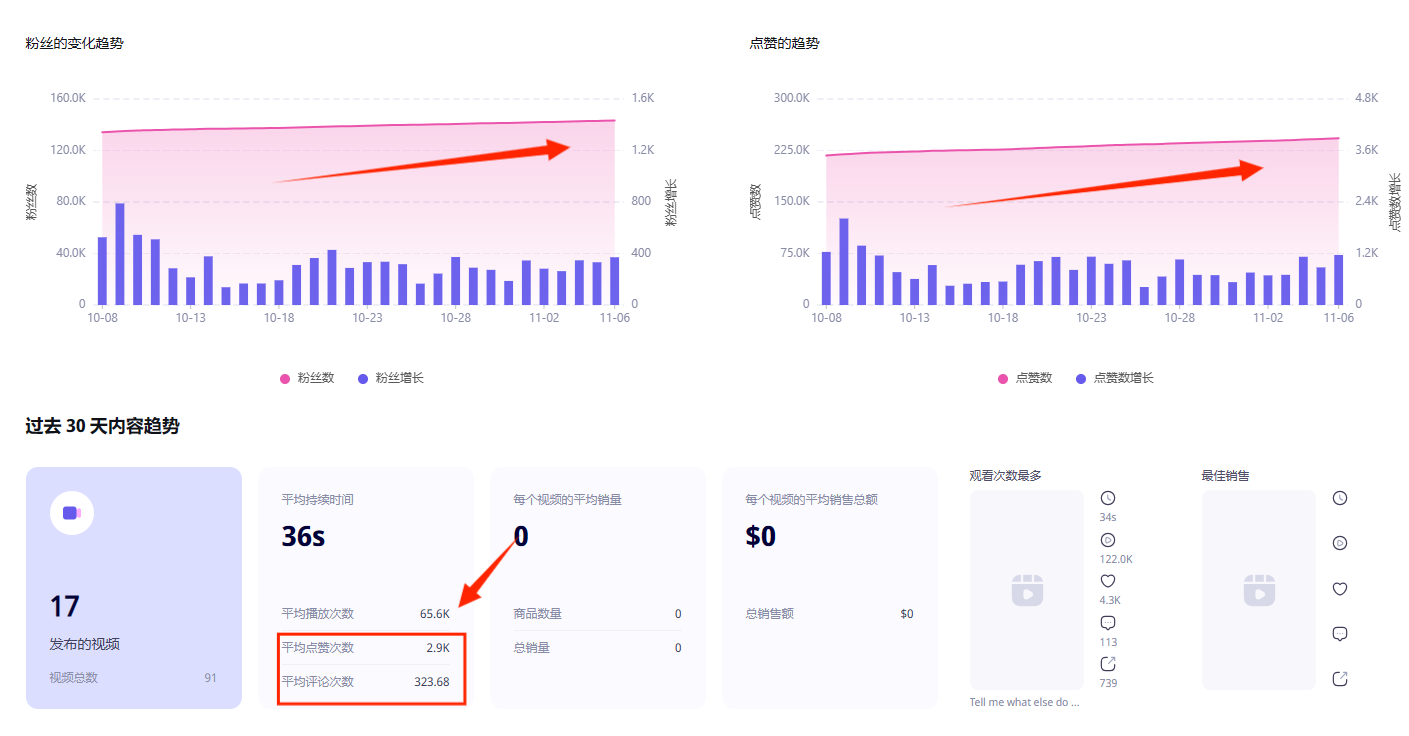1409x736 pixels.
Task: Toggle the 粉丝数 legend series
Action: tap(307, 378)
